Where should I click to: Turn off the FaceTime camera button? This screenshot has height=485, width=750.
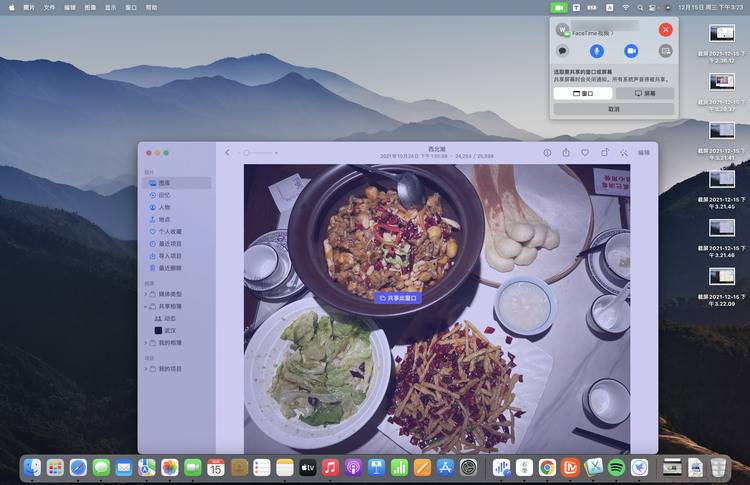(x=631, y=51)
